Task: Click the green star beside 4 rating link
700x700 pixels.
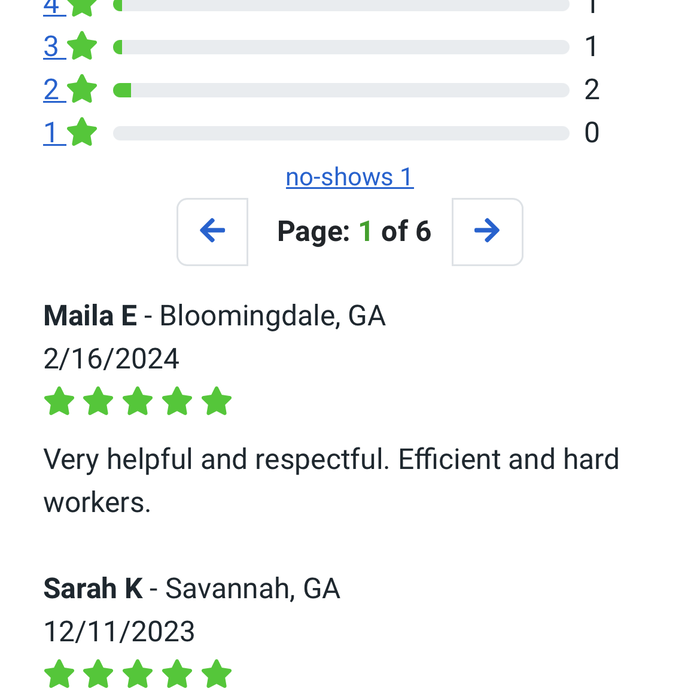Action: click(82, 6)
